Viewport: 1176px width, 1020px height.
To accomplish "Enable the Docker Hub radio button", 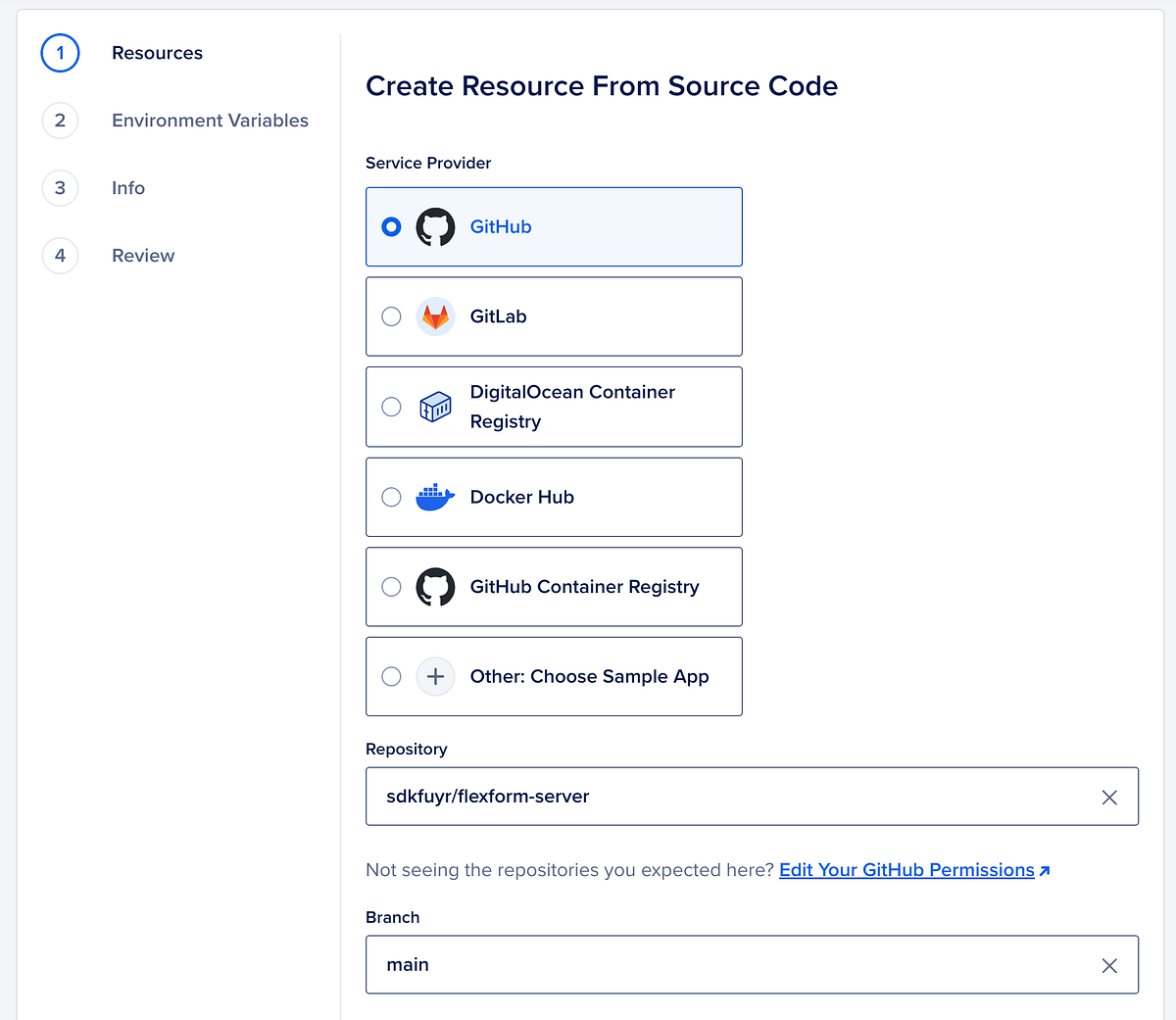I will tap(391, 497).
